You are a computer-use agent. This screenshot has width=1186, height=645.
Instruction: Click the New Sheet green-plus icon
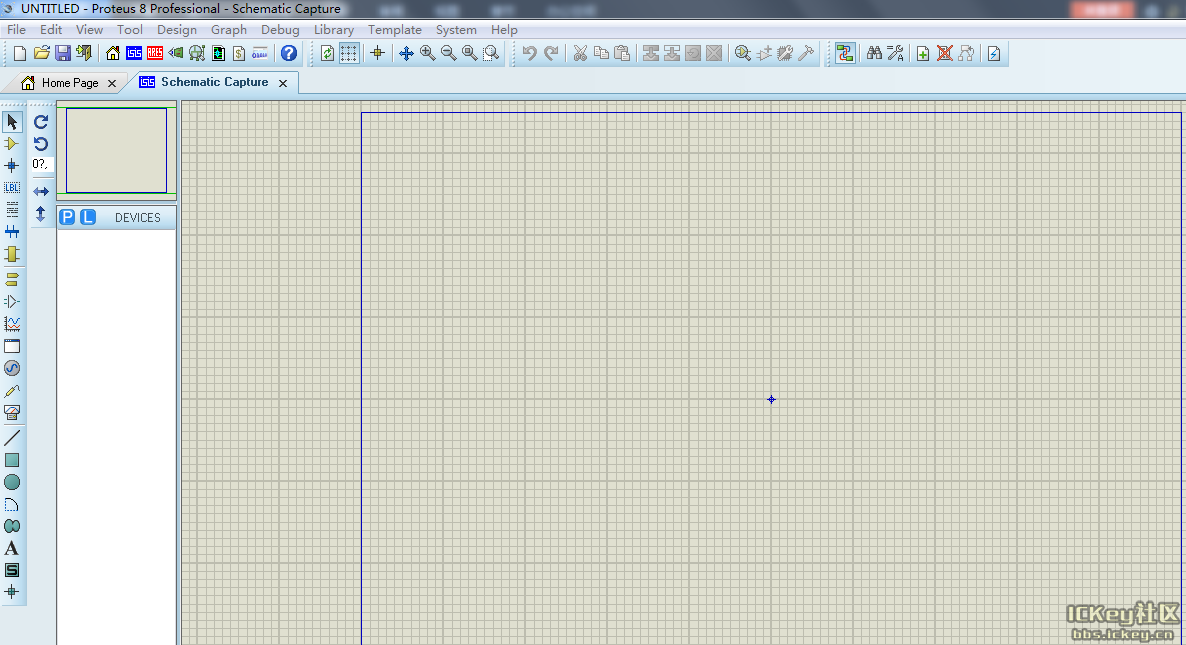point(923,53)
